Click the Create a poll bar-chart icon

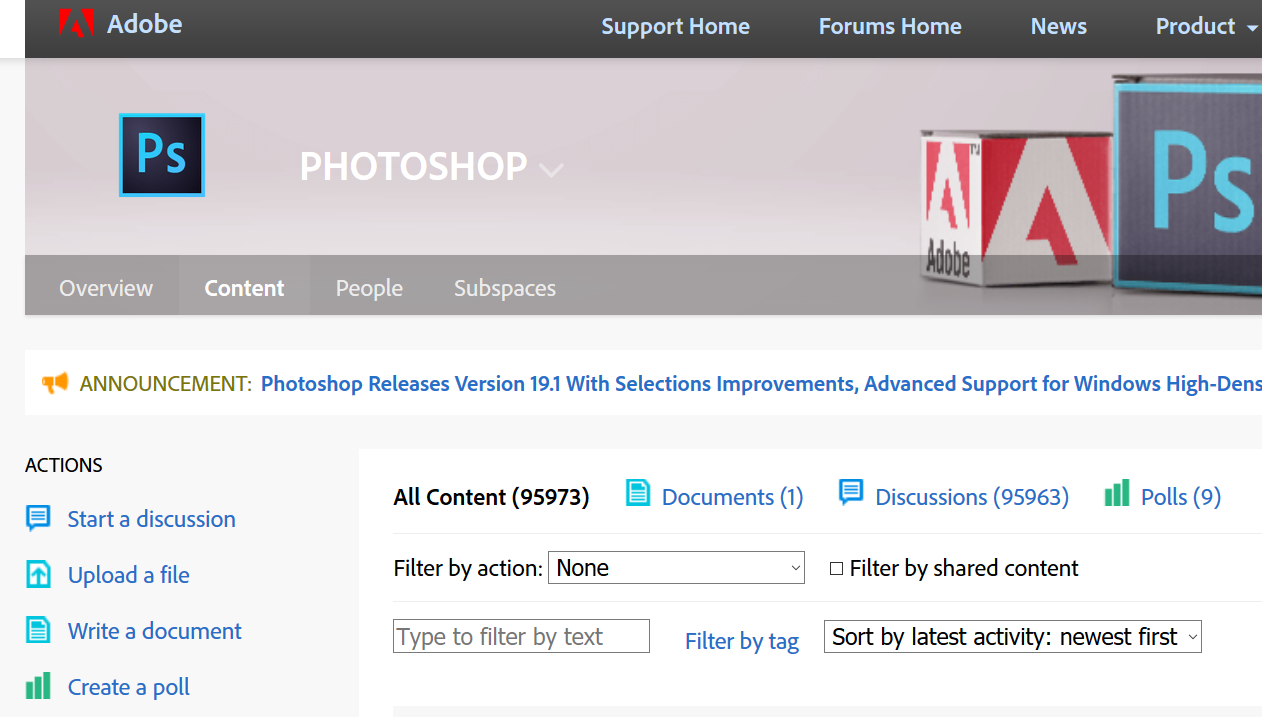coord(38,686)
